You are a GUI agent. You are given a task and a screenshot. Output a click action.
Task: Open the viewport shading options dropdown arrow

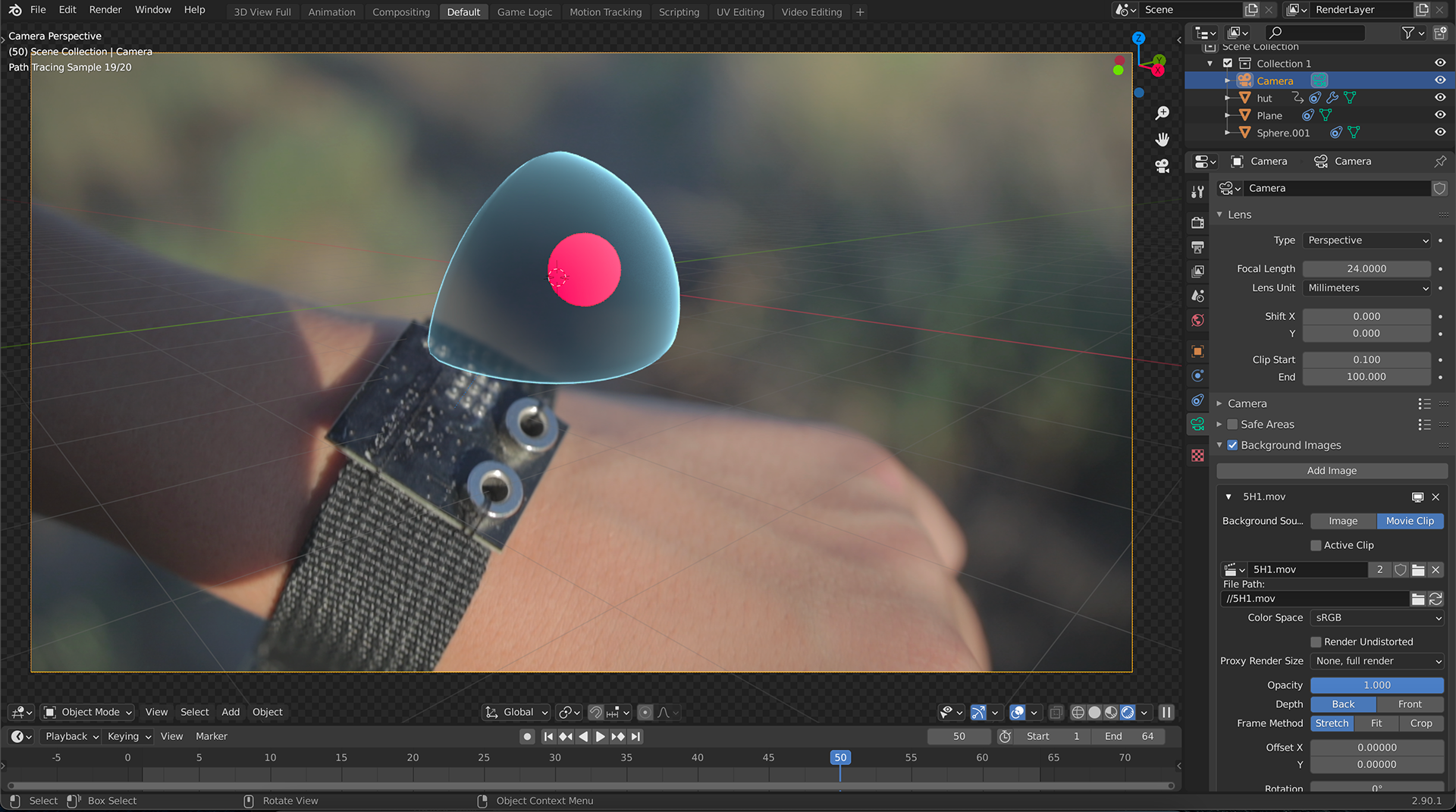tap(1144, 712)
